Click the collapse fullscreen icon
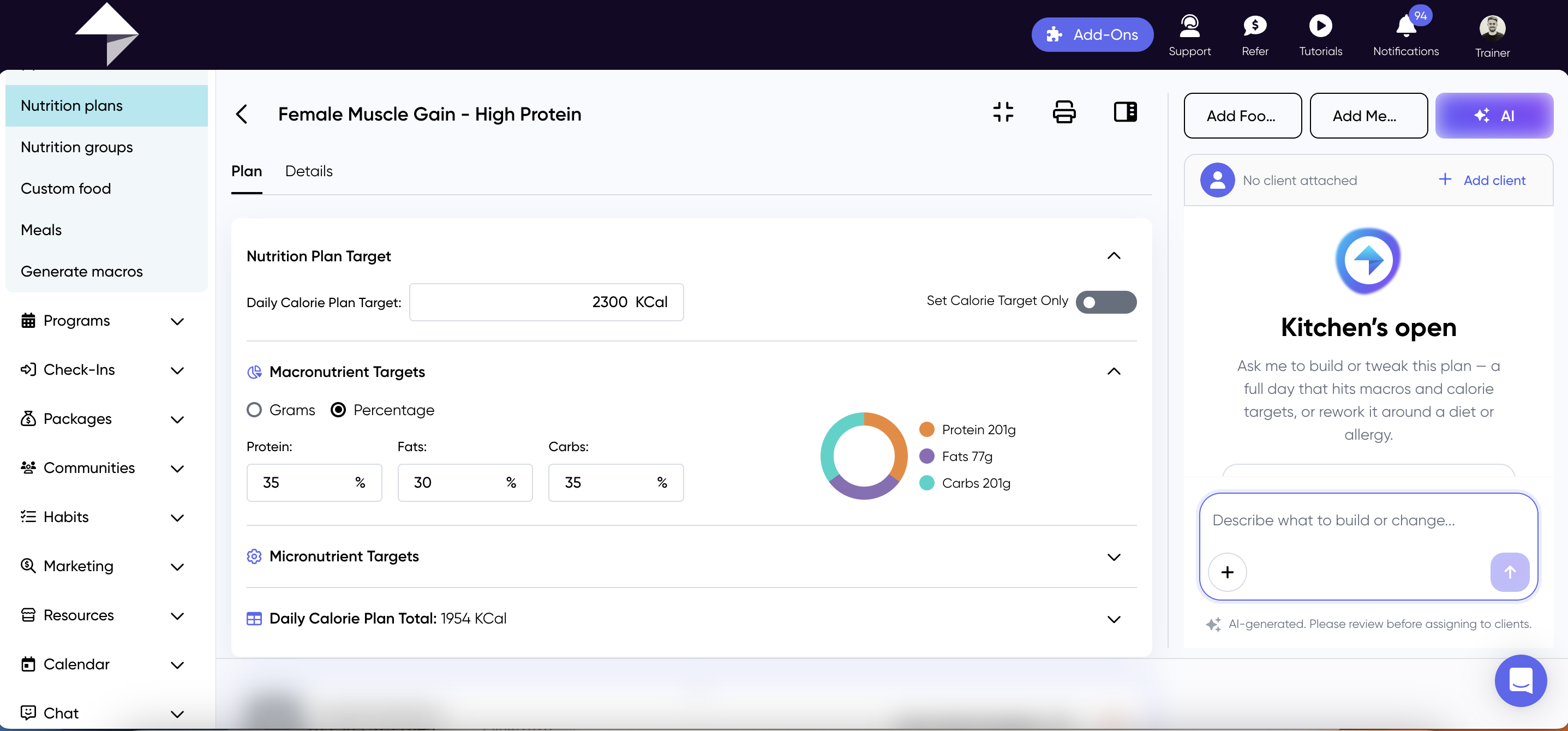Screen dimensions: 1568x731 click(1003, 112)
